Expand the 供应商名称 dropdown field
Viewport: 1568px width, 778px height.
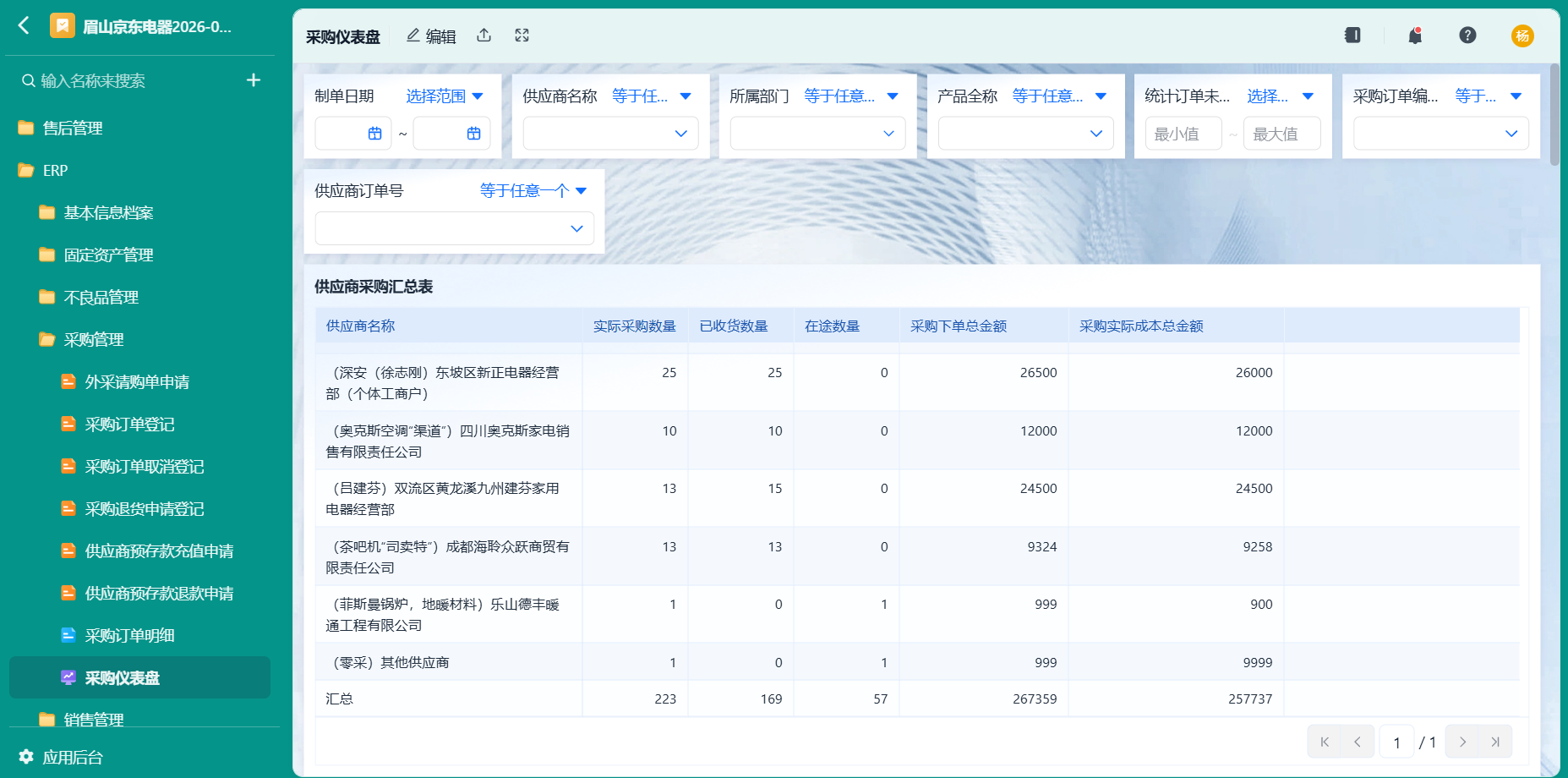[610, 134]
